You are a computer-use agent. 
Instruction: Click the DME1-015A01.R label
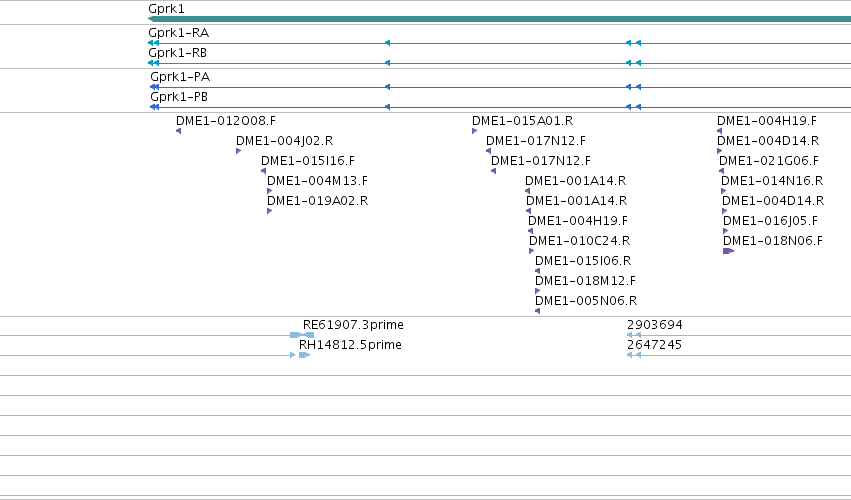(523, 121)
